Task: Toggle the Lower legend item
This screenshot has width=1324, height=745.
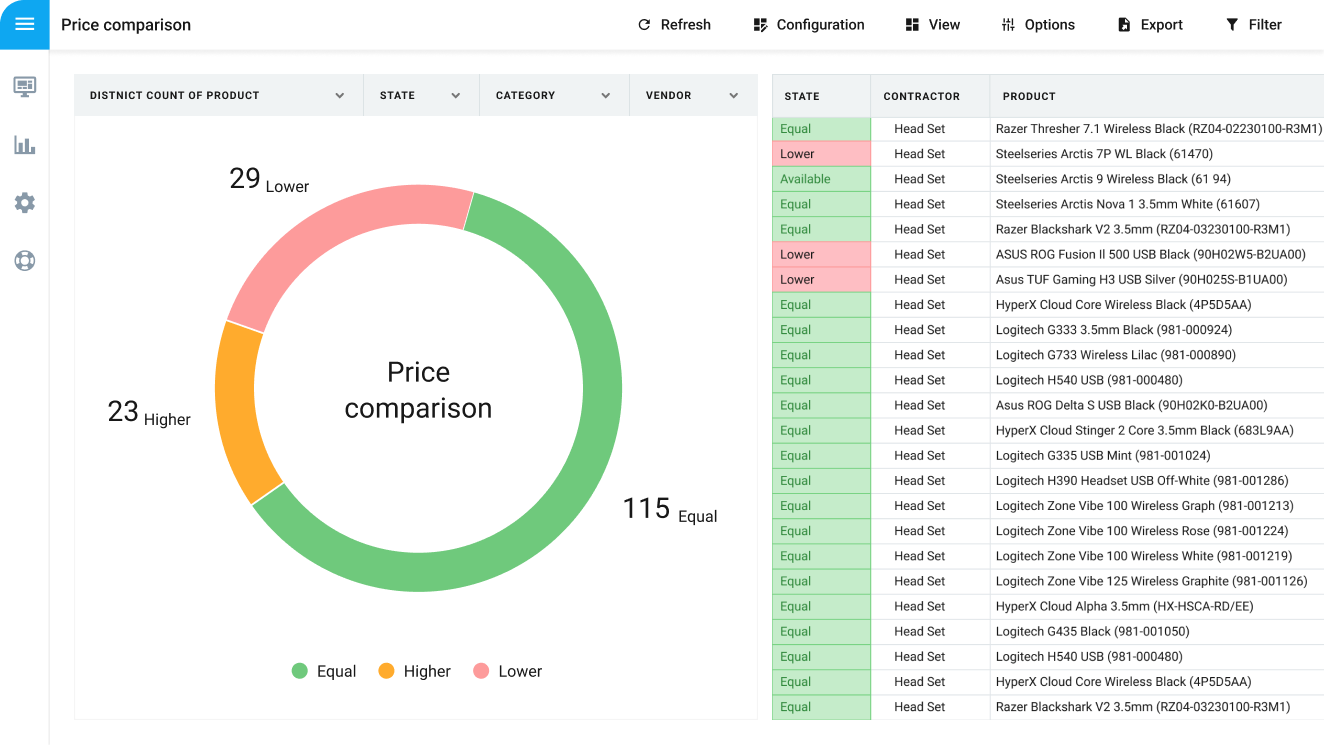Action: tap(507, 671)
